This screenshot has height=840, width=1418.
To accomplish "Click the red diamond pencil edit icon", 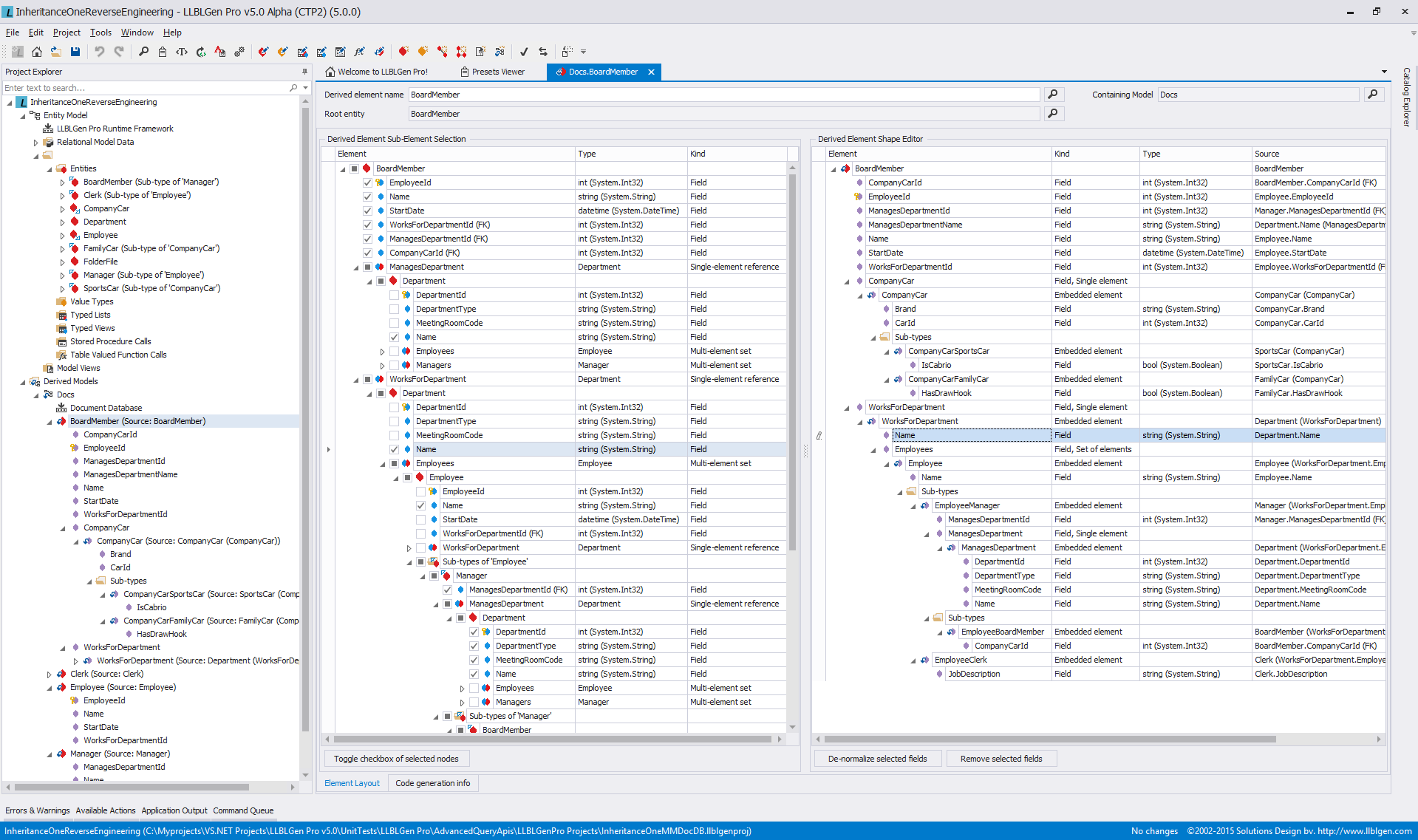I will [x=264, y=52].
